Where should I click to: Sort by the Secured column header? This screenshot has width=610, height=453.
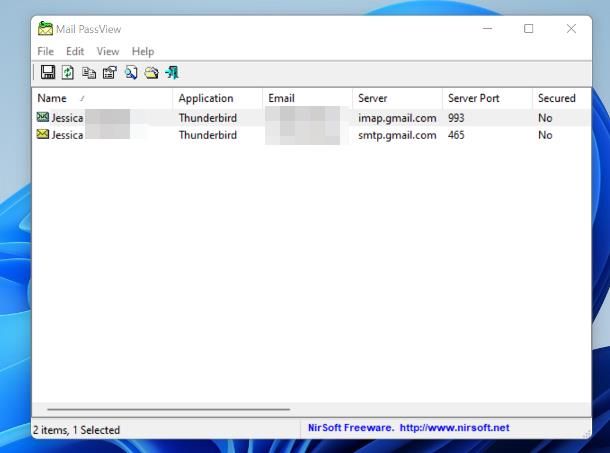562,98
